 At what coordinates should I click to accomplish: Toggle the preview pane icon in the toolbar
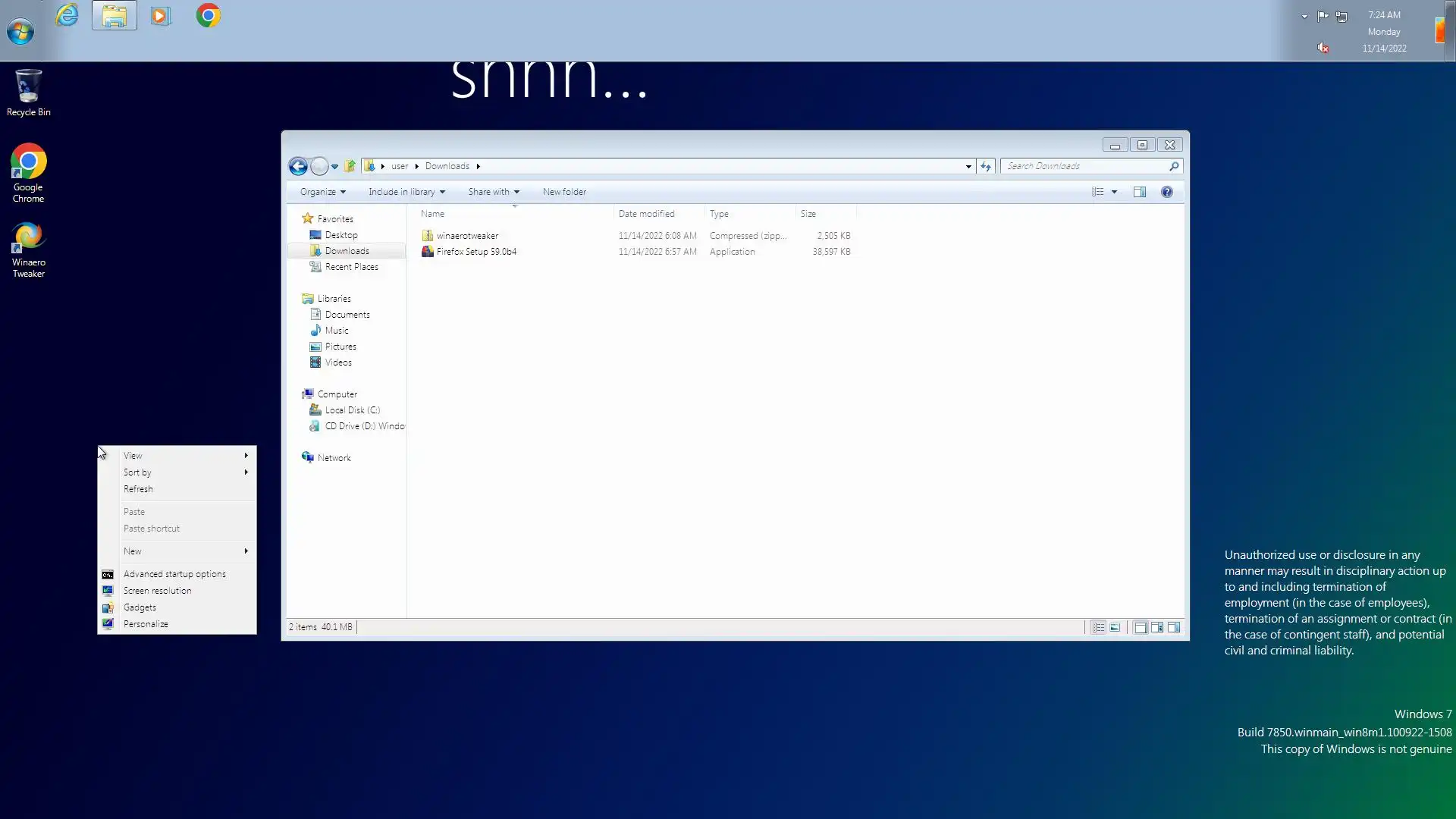(x=1139, y=192)
